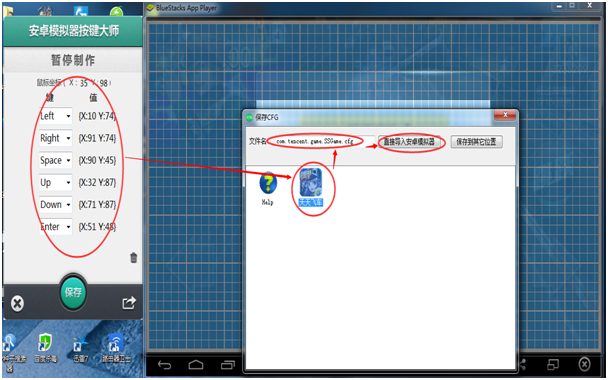The width and height of the screenshot is (608, 380).
Task: Expand the Right key dropdown
Action: pyautogui.click(x=55, y=138)
